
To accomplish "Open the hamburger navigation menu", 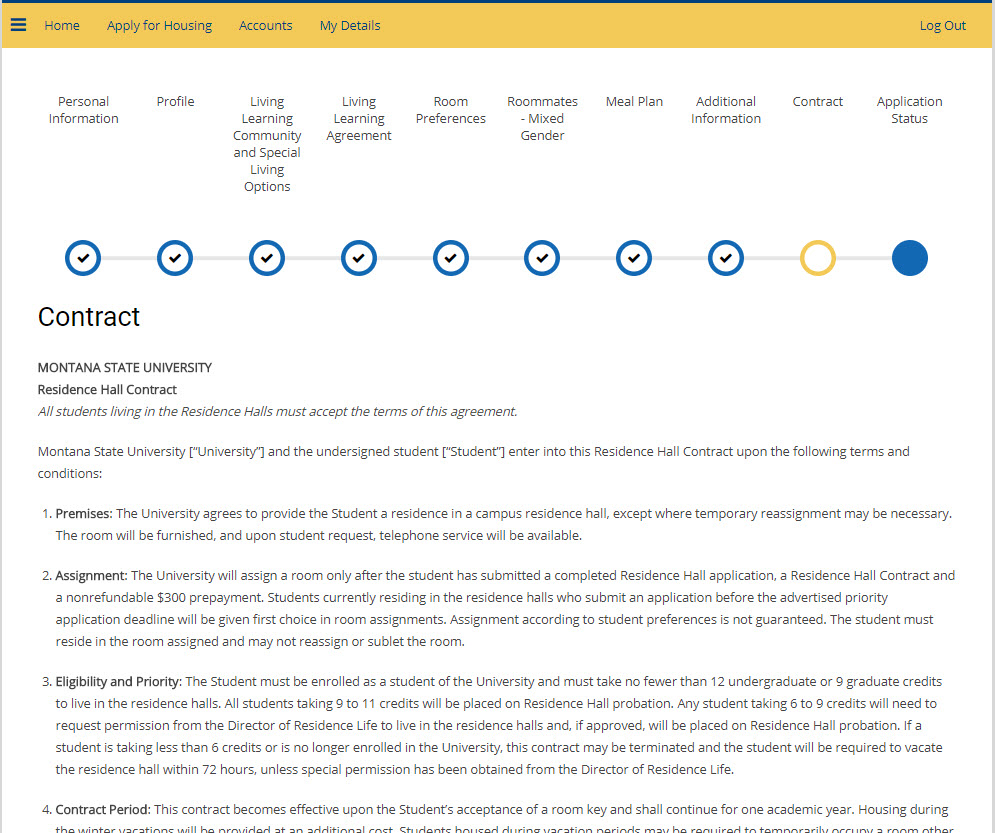I will (x=18, y=25).
